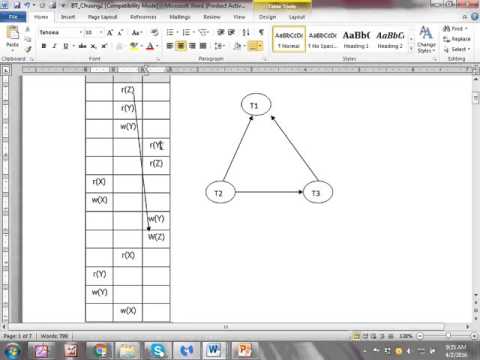Toggle Strikethrough formatting
The height and width of the screenshot is (360, 480).
[x=82, y=46]
